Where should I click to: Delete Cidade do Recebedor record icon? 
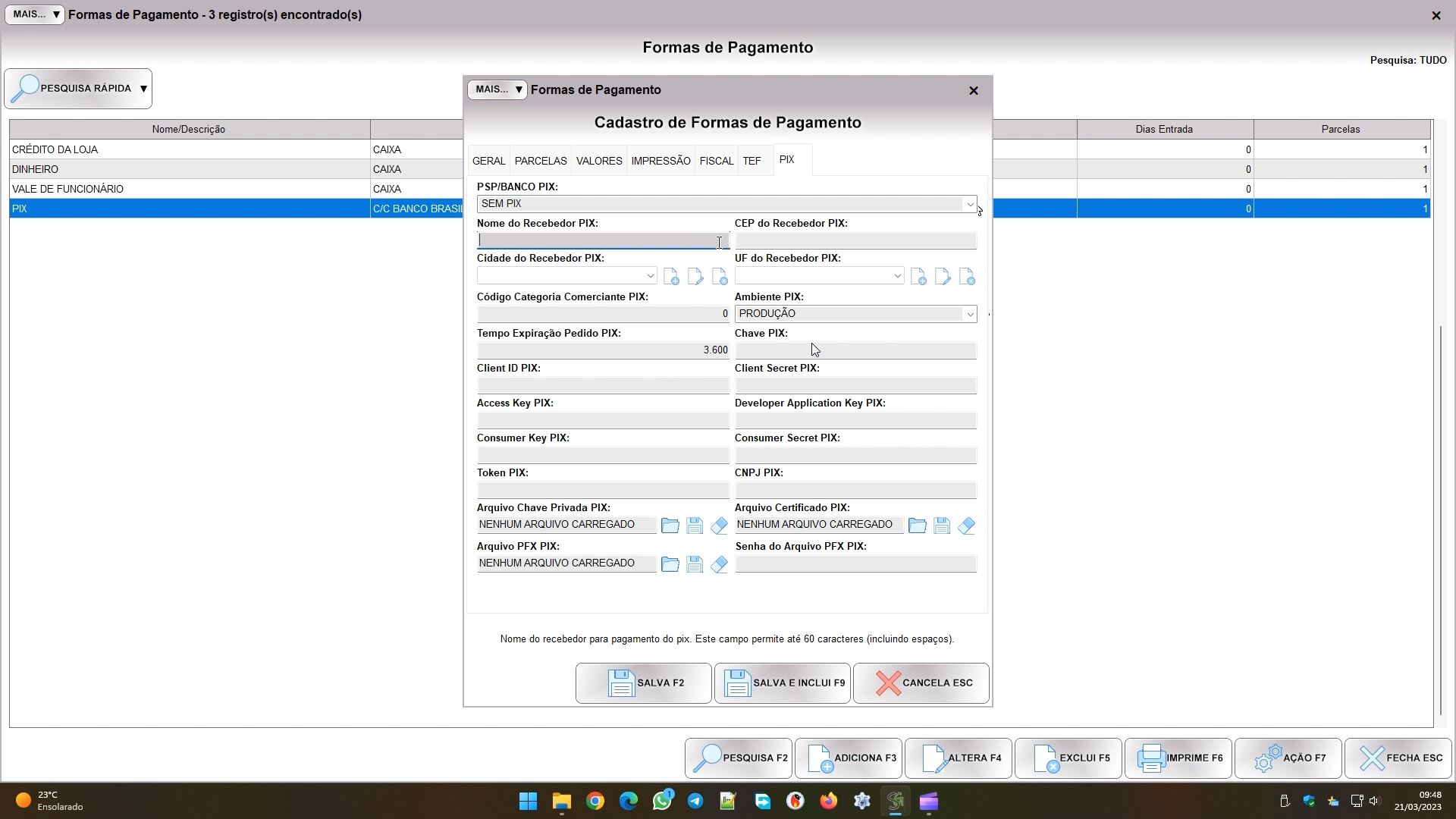pos(719,277)
